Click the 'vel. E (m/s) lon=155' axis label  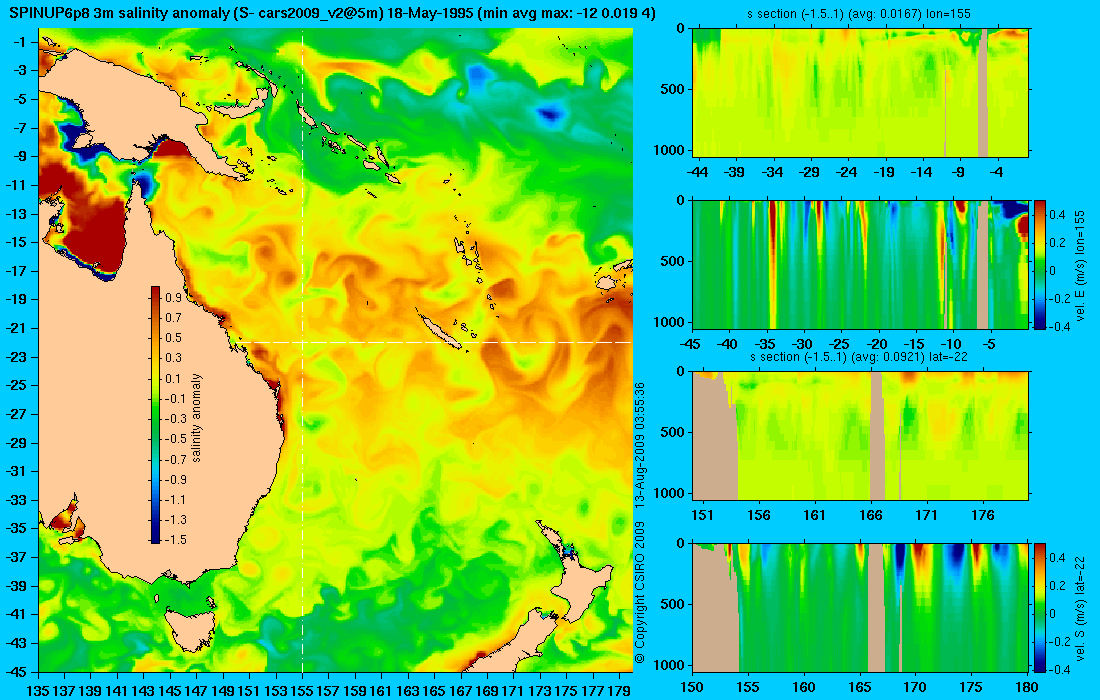pos(1080,264)
